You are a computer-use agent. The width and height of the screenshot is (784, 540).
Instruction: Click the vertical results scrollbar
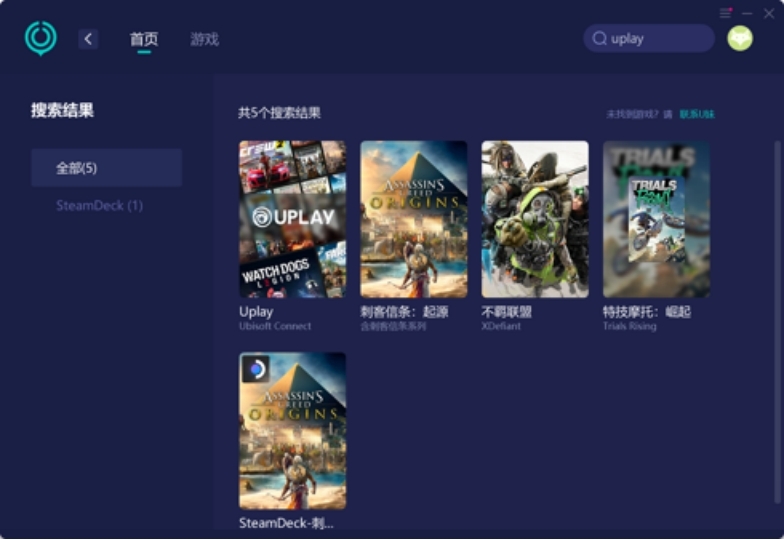[778, 322]
